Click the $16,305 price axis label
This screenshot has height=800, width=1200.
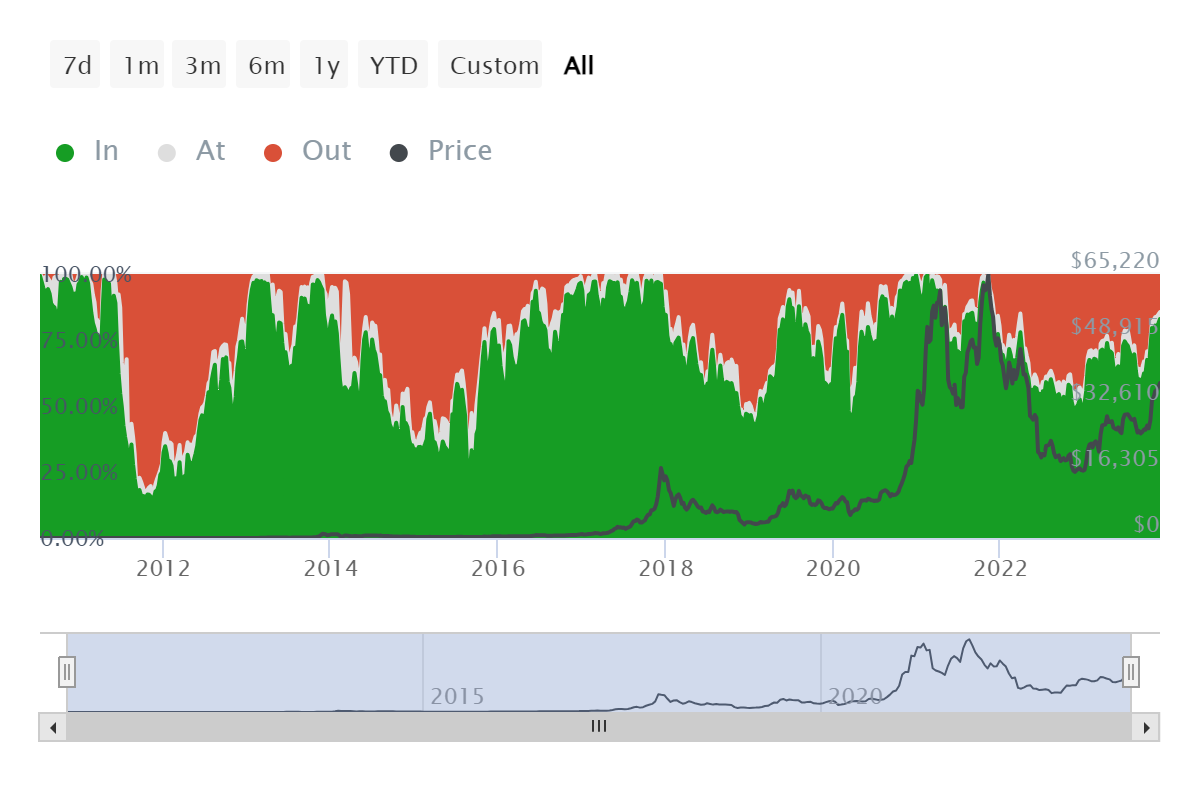pos(1115,459)
